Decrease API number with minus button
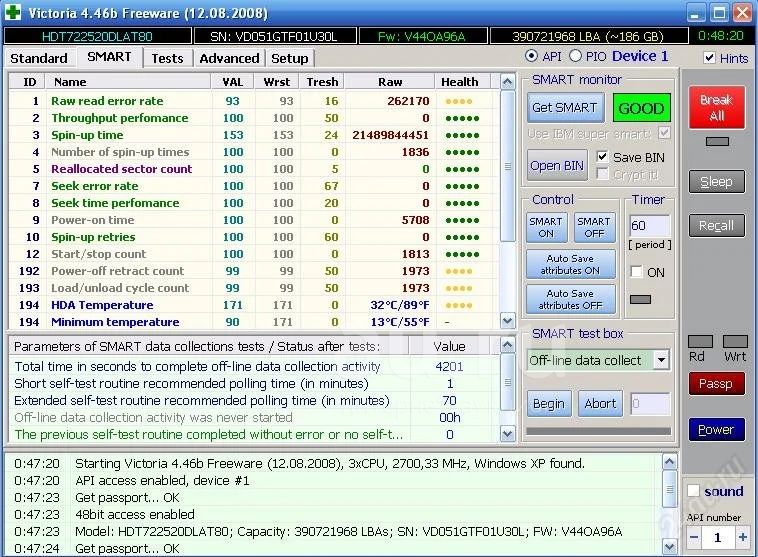 (694, 537)
